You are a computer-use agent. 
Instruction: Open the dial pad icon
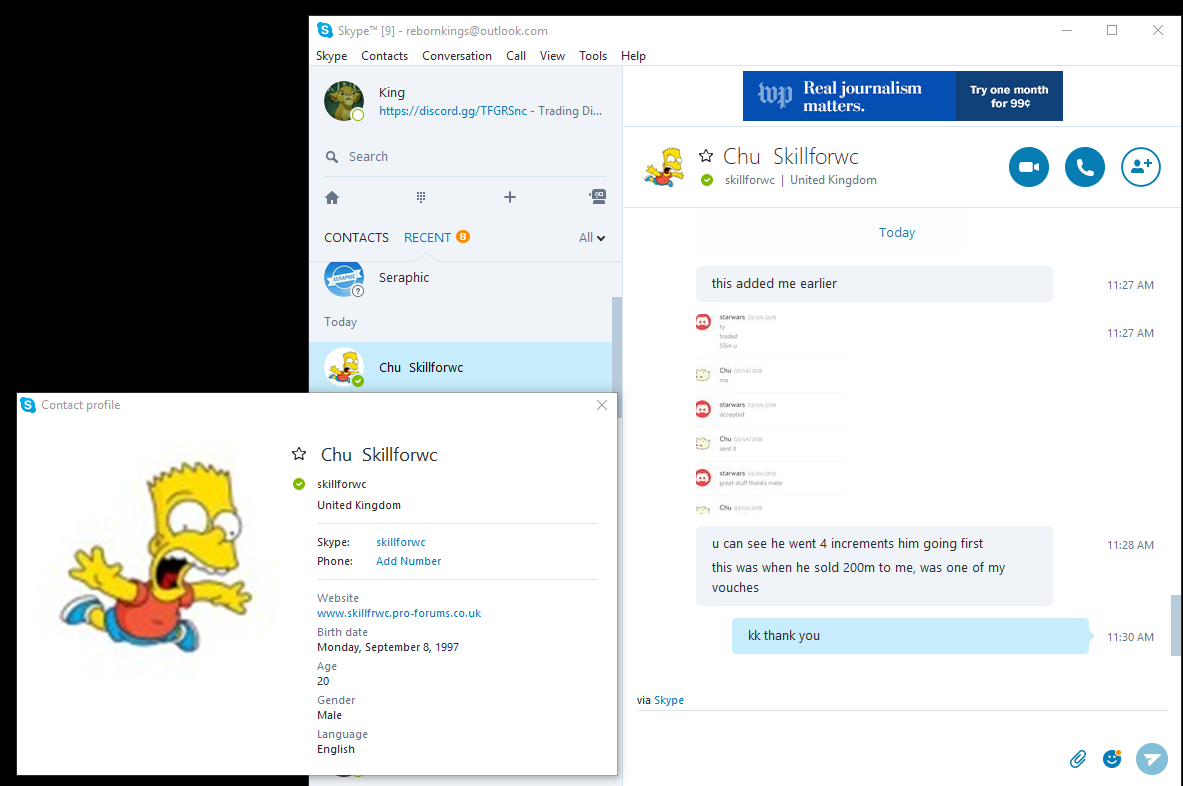(x=421, y=198)
